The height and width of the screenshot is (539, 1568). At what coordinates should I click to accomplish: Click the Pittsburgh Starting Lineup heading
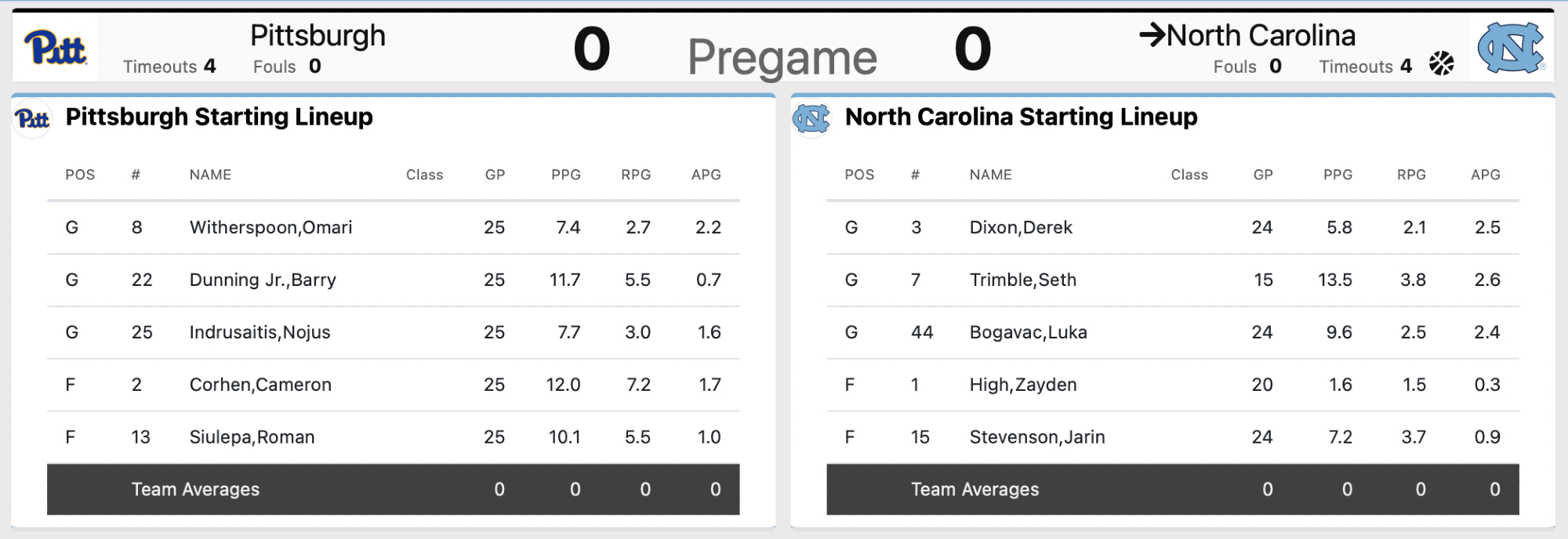point(219,117)
